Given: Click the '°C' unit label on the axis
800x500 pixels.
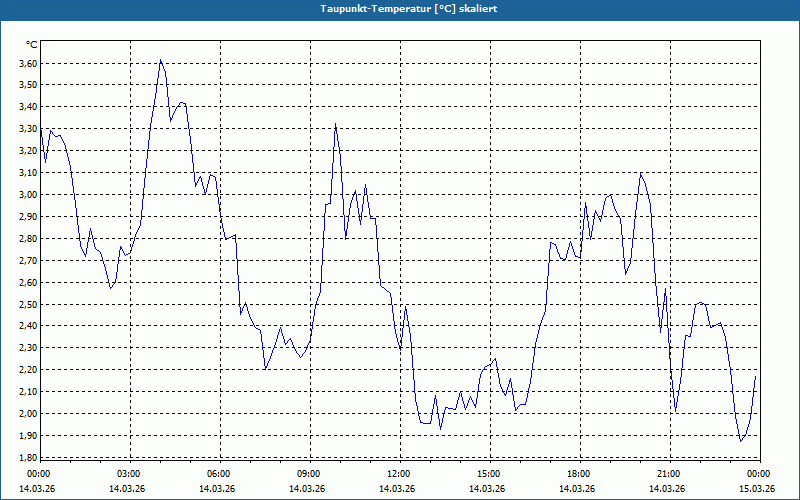Looking at the screenshot, I should click(32, 45).
